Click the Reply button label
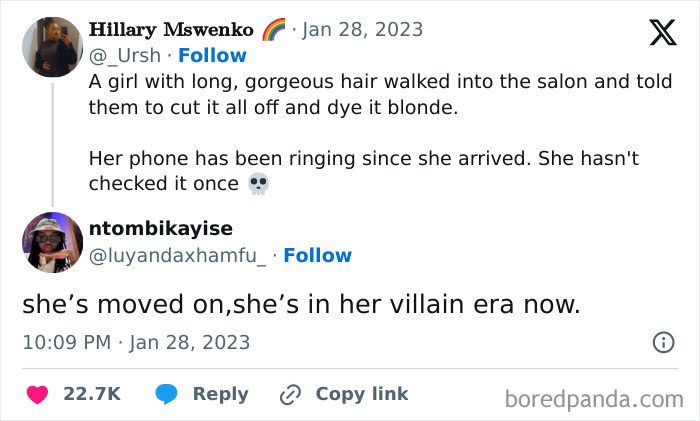This screenshot has height=421, width=700. coord(220,394)
